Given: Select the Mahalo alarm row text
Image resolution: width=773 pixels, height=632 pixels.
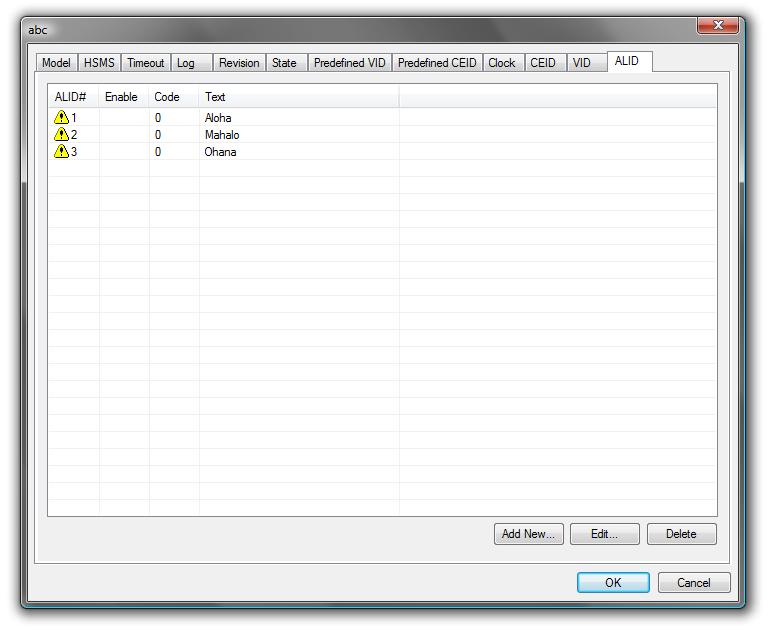Looking at the screenshot, I should pos(222,135).
